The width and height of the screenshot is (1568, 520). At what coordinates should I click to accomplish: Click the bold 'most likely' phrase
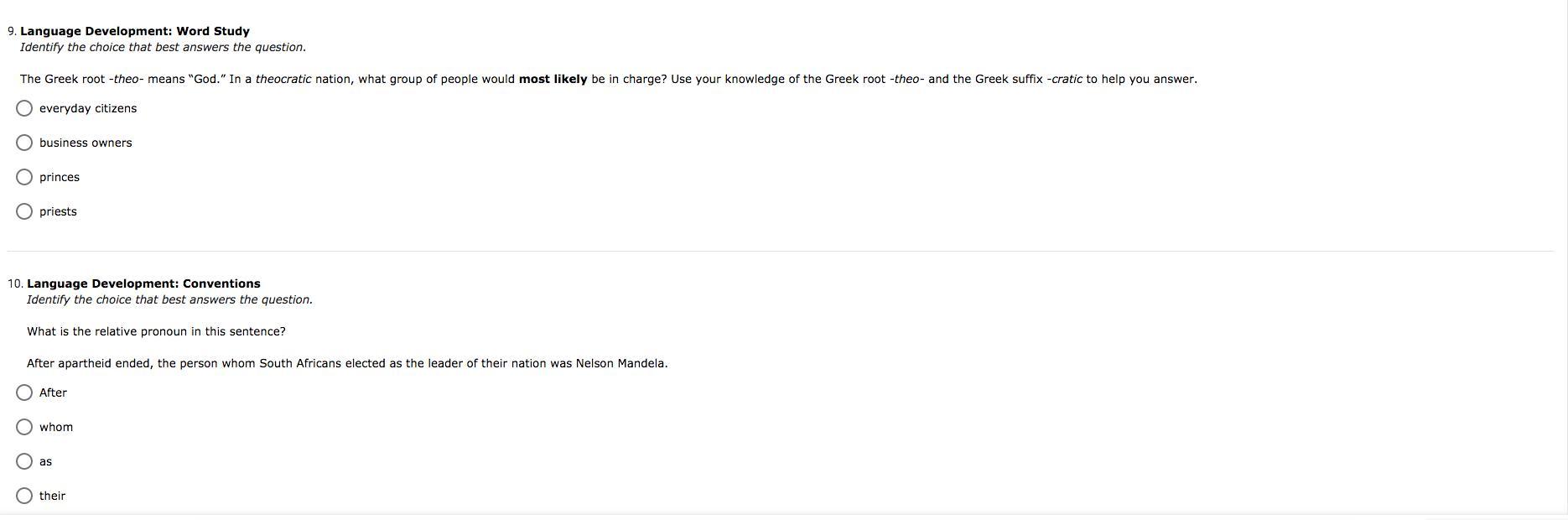tap(553, 79)
